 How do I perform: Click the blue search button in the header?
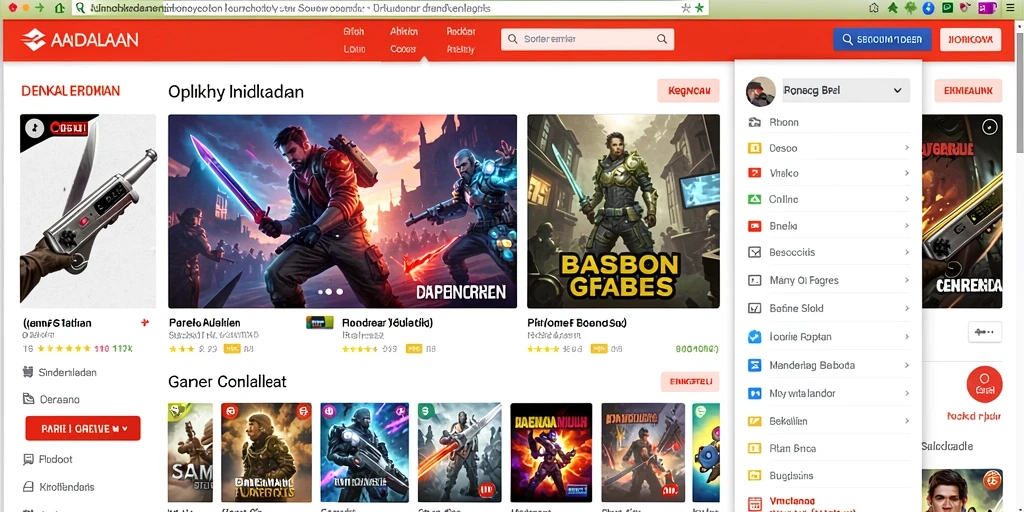[882, 39]
